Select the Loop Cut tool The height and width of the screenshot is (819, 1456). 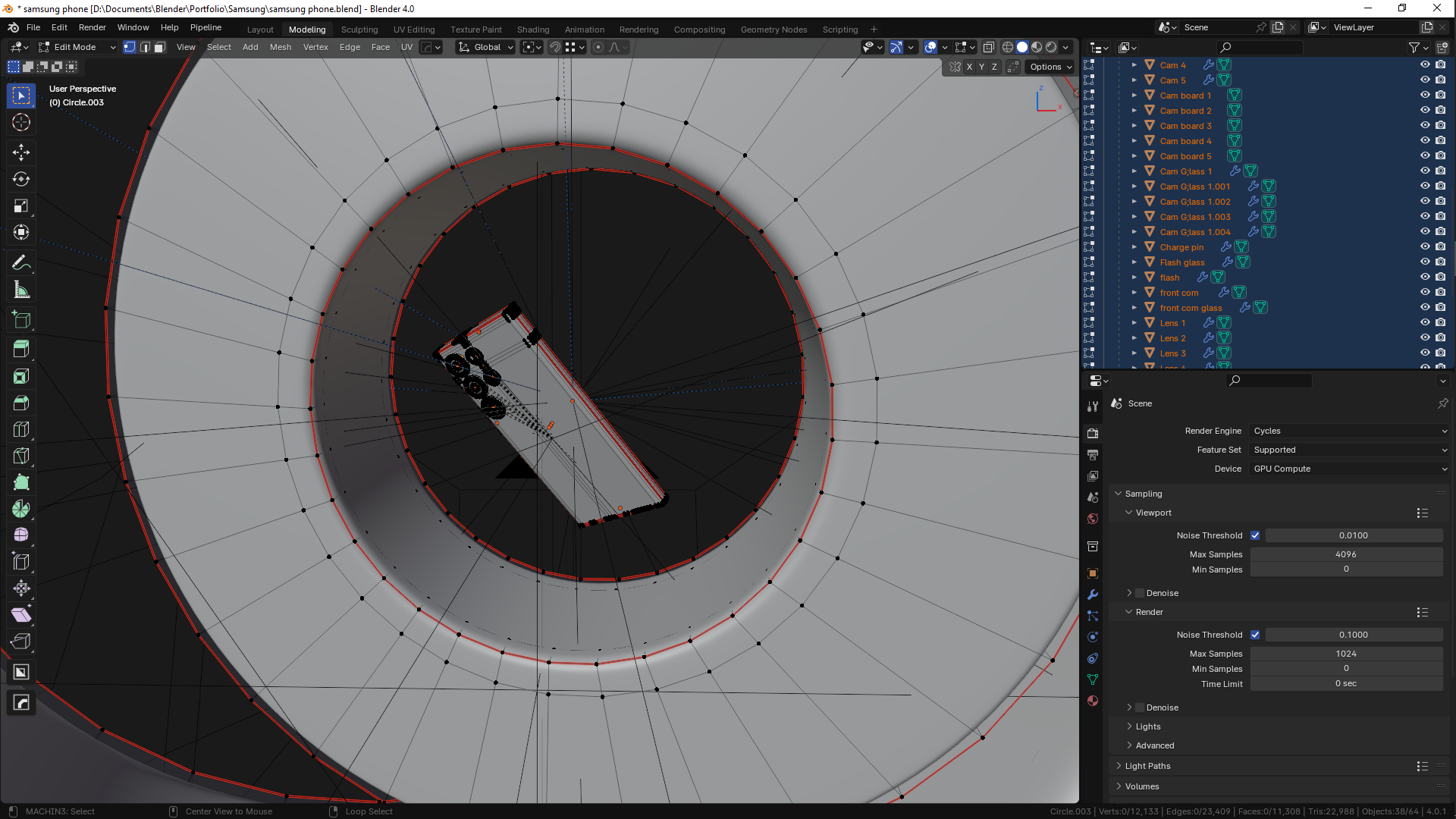pyautogui.click(x=21, y=429)
